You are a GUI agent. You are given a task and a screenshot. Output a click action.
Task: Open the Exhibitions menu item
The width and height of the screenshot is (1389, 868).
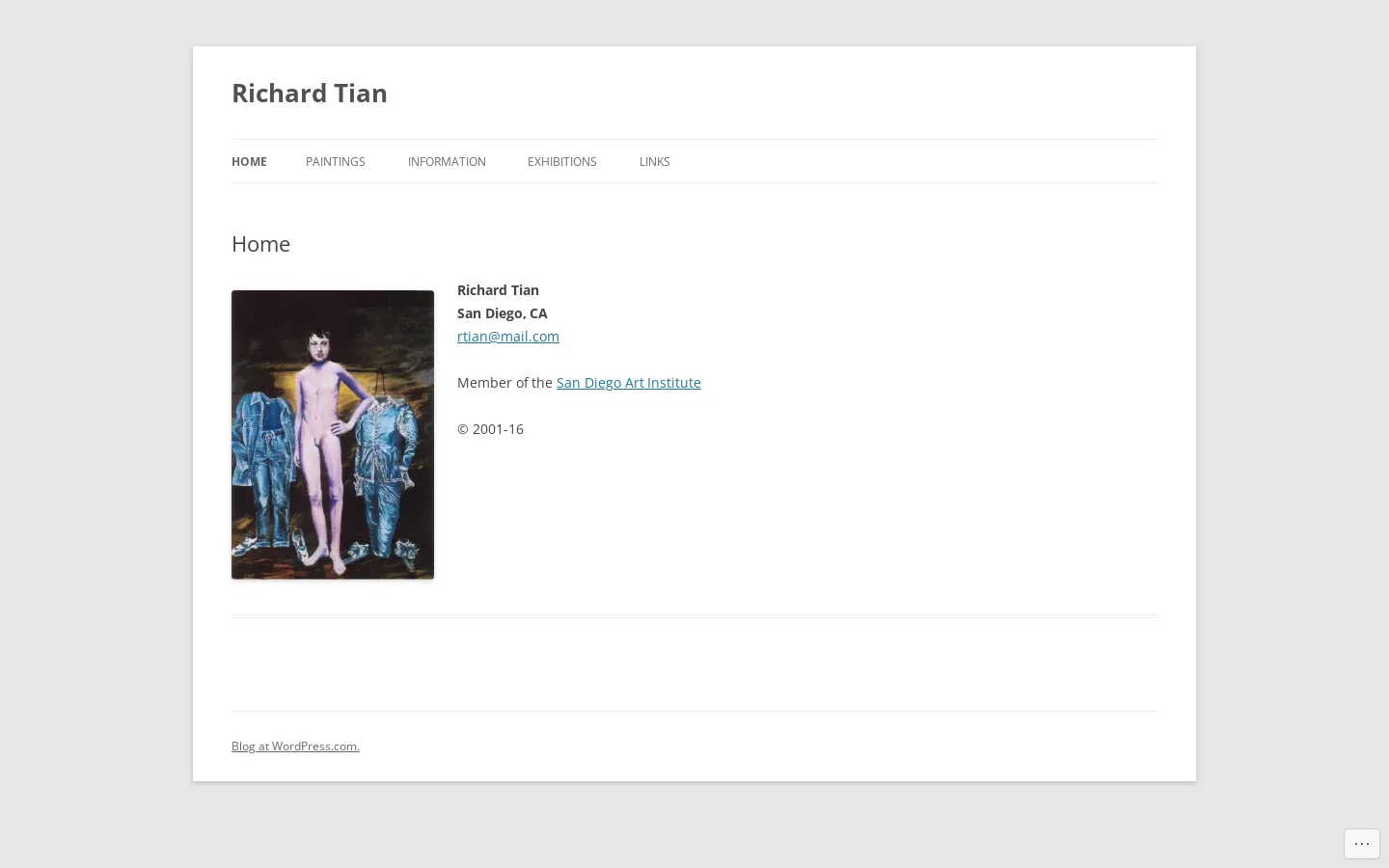click(x=561, y=161)
